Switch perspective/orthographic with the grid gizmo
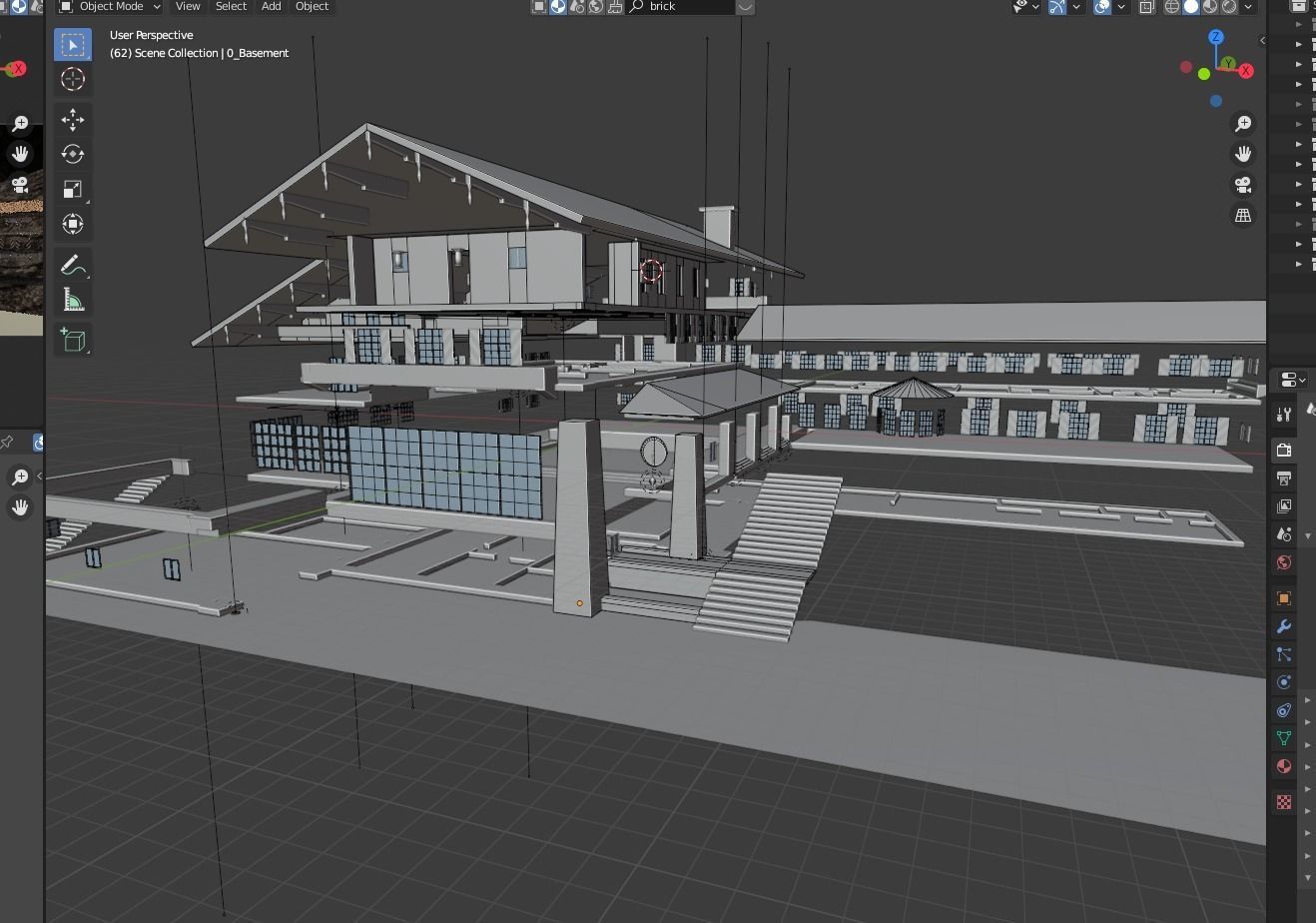1316x923 pixels. (x=1243, y=216)
